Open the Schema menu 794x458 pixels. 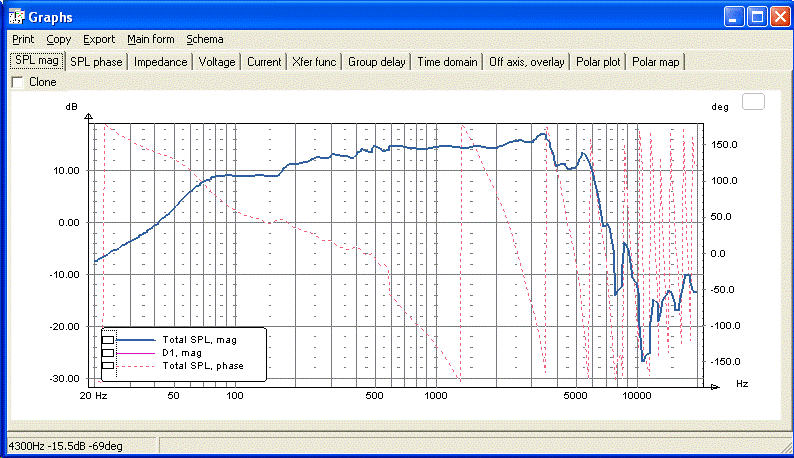[x=205, y=39]
